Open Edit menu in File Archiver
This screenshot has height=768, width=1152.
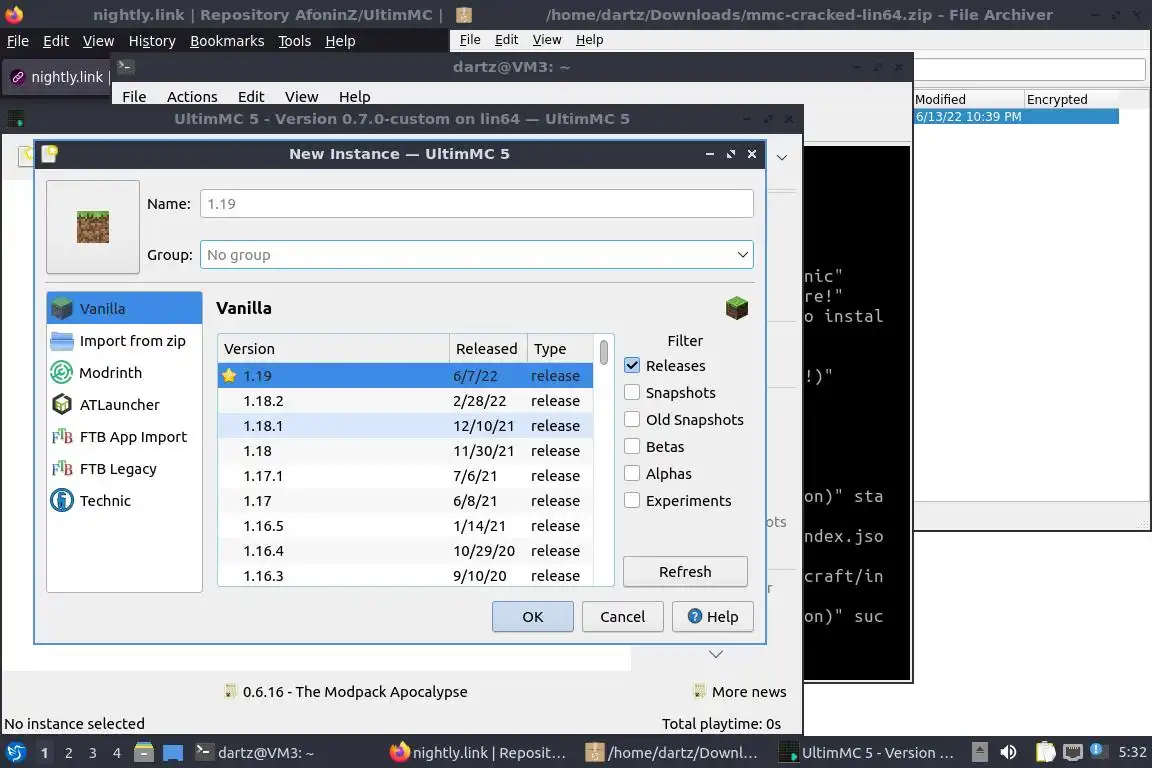tap(506, 40)
